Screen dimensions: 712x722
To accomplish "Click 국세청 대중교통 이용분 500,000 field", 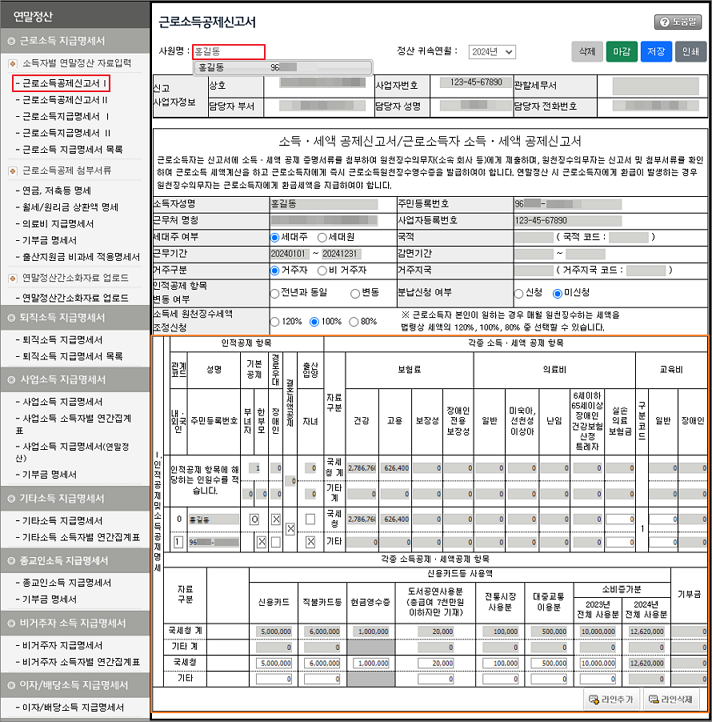I will [x=549, y=664].
